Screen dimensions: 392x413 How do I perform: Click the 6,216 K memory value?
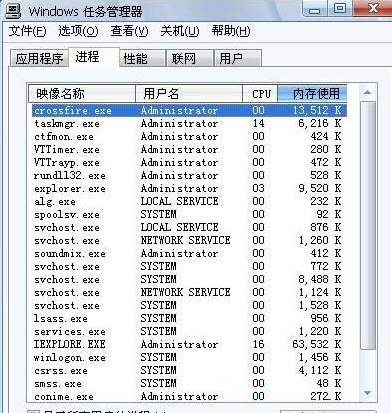[320, 123]
